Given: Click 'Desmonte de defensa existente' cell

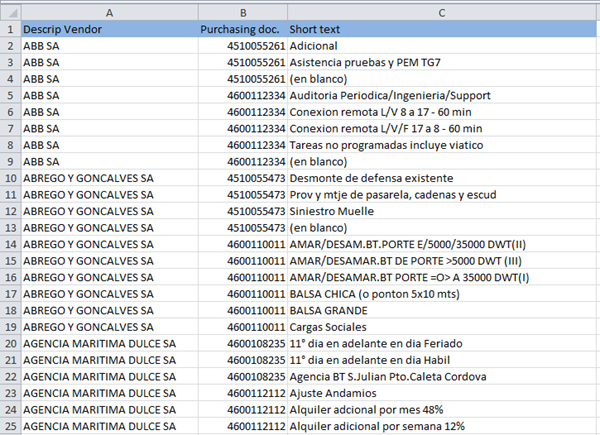Looking at the screenshot, I should point(442,178).
